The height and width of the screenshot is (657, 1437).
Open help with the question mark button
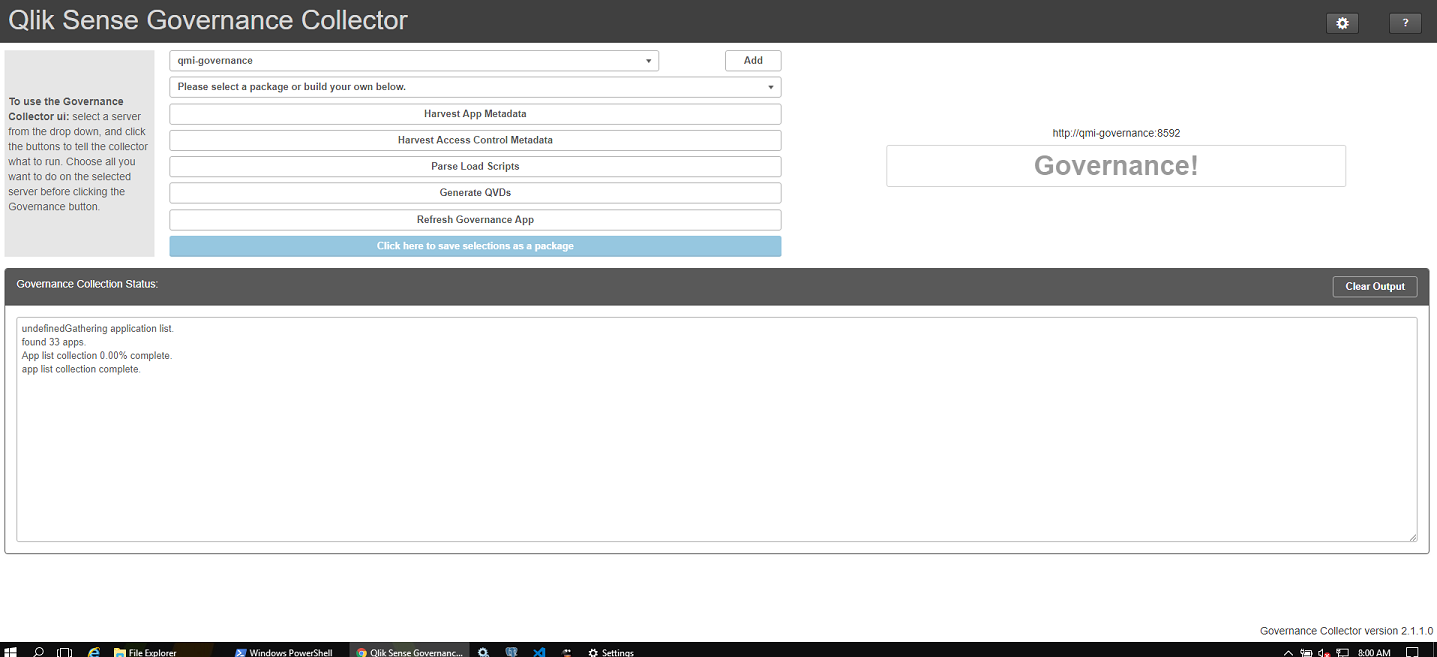1405,23
